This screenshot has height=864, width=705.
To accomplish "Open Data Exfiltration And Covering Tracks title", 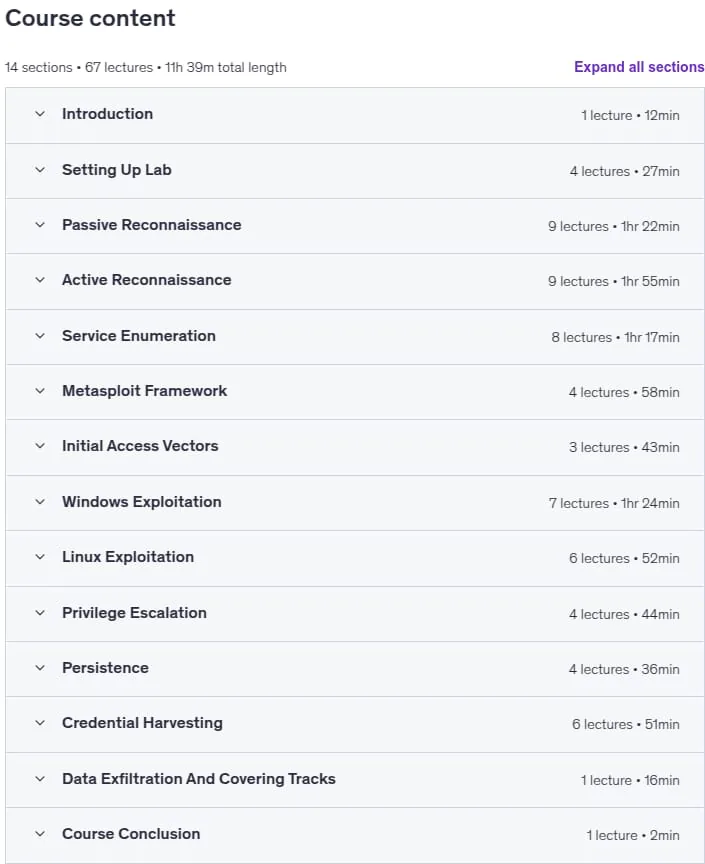I will click(198, 779).
